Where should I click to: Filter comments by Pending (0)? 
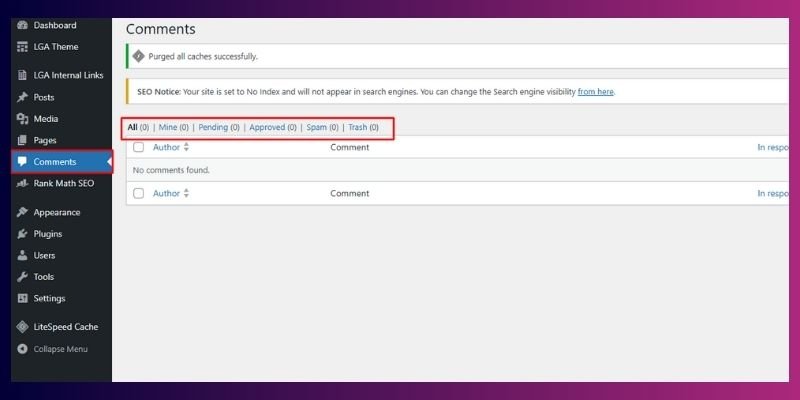pos(219,127)
